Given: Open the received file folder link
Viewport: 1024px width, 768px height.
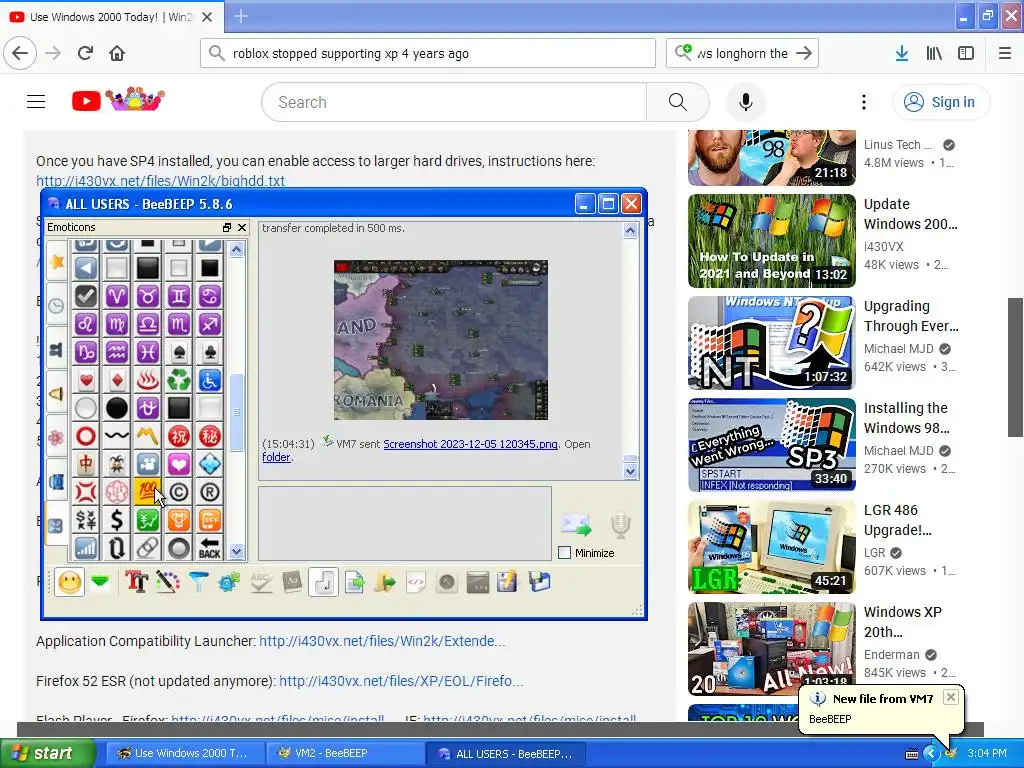Looking at the screenshot, I should click(x=276, y=457).
